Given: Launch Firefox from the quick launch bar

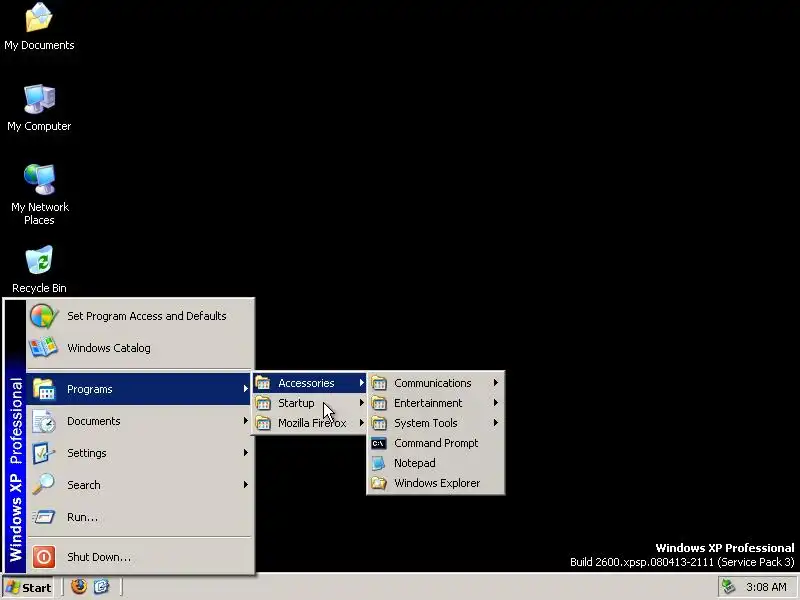Looking at the screenshot, I should [x=79, y=587].
